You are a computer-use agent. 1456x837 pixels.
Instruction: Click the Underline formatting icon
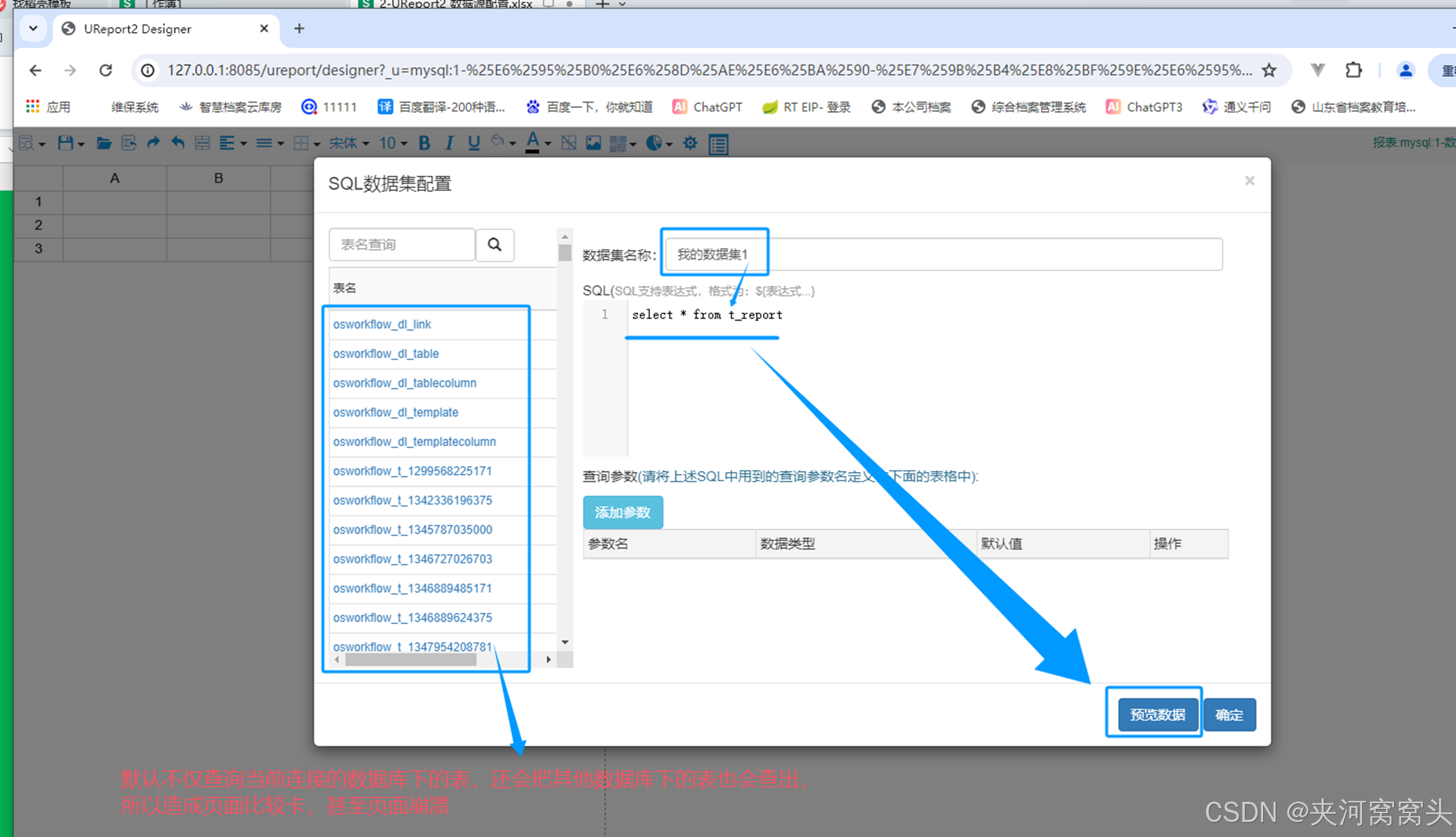pyautogui.click(x=473, y=143)
